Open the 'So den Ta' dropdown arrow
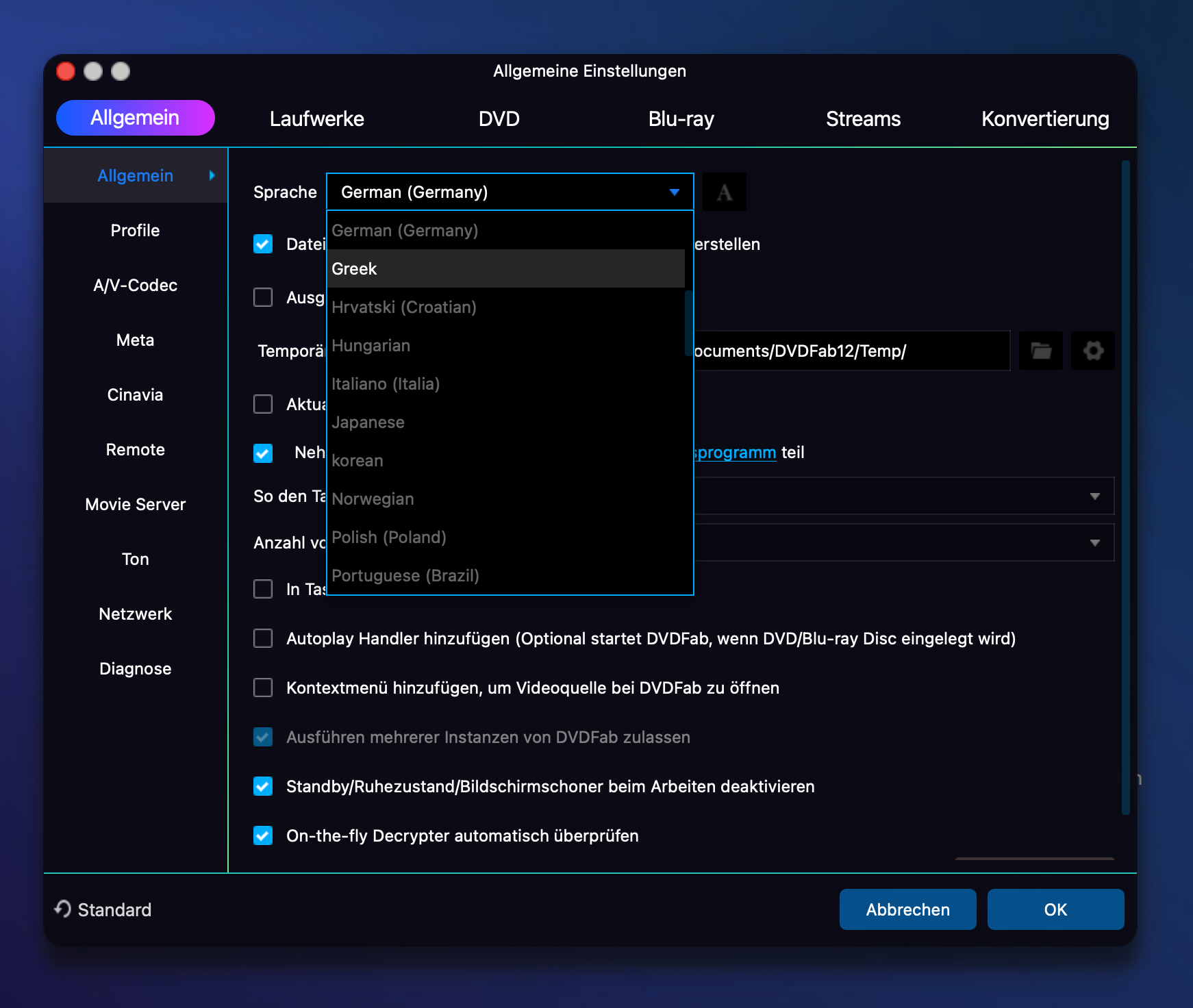This screenshot has height=1008, width=1193. coord(1095,496)
